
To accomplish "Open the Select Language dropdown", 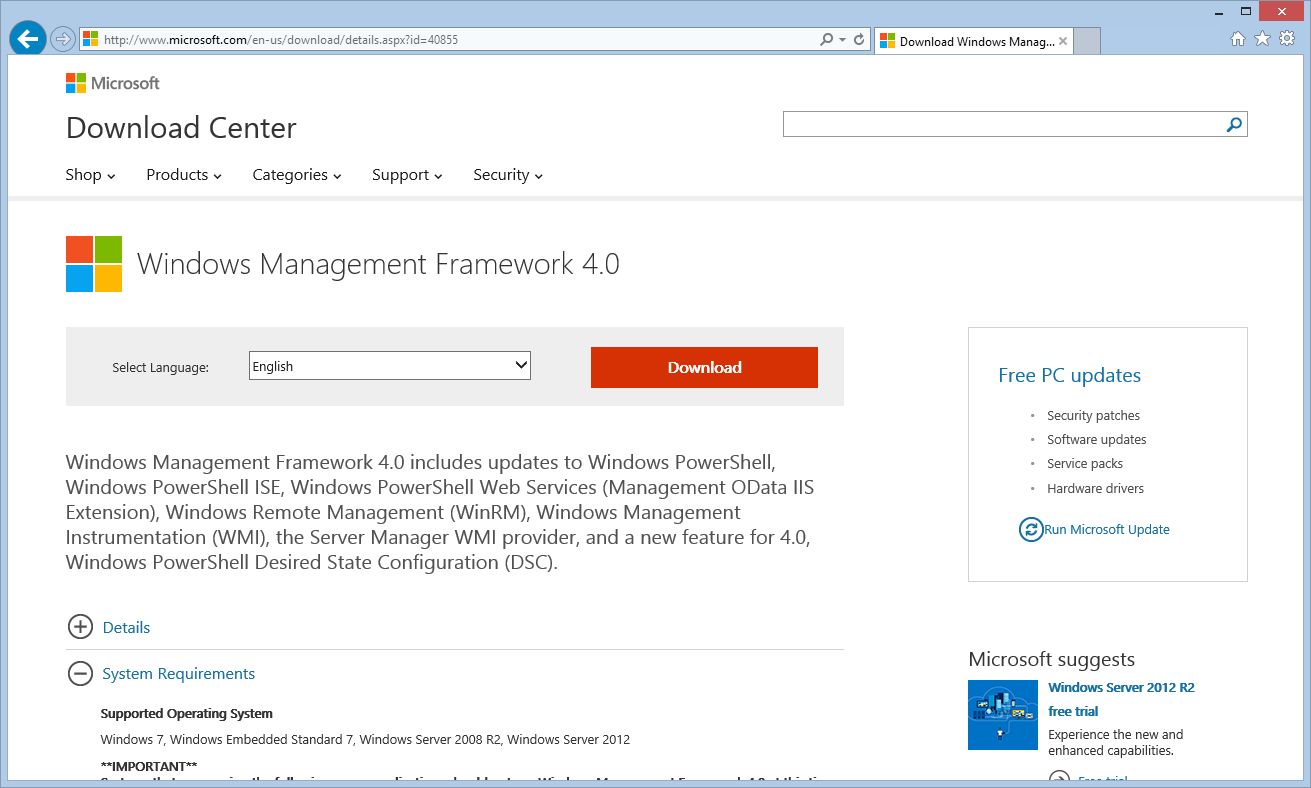I will pos(390,366).
